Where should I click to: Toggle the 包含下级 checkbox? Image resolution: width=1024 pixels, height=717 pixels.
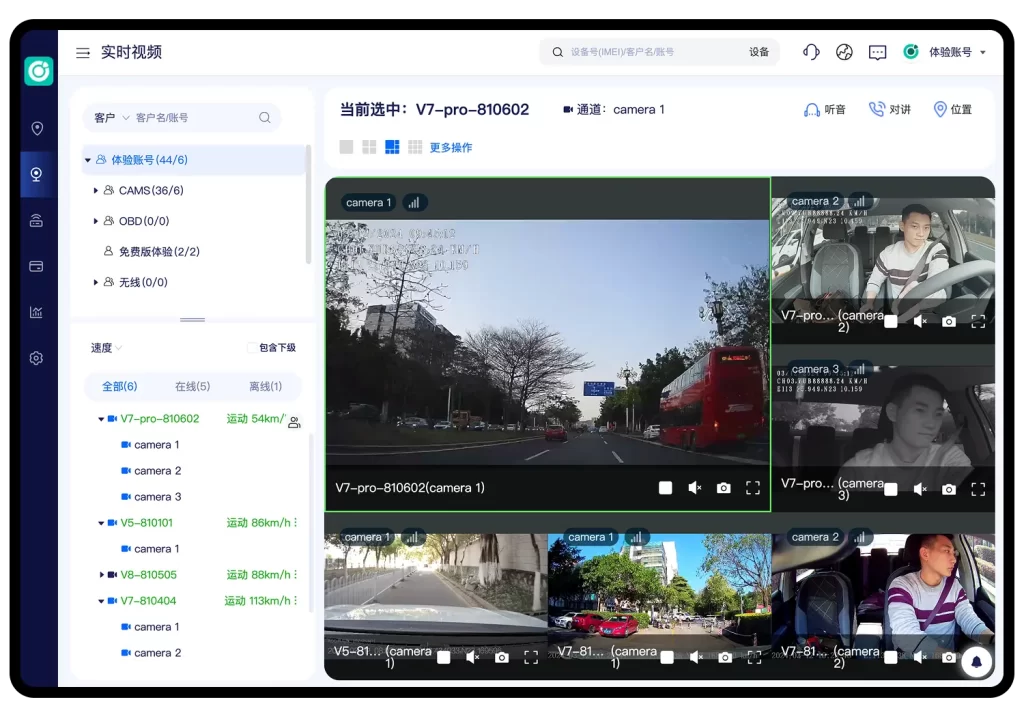252,348
